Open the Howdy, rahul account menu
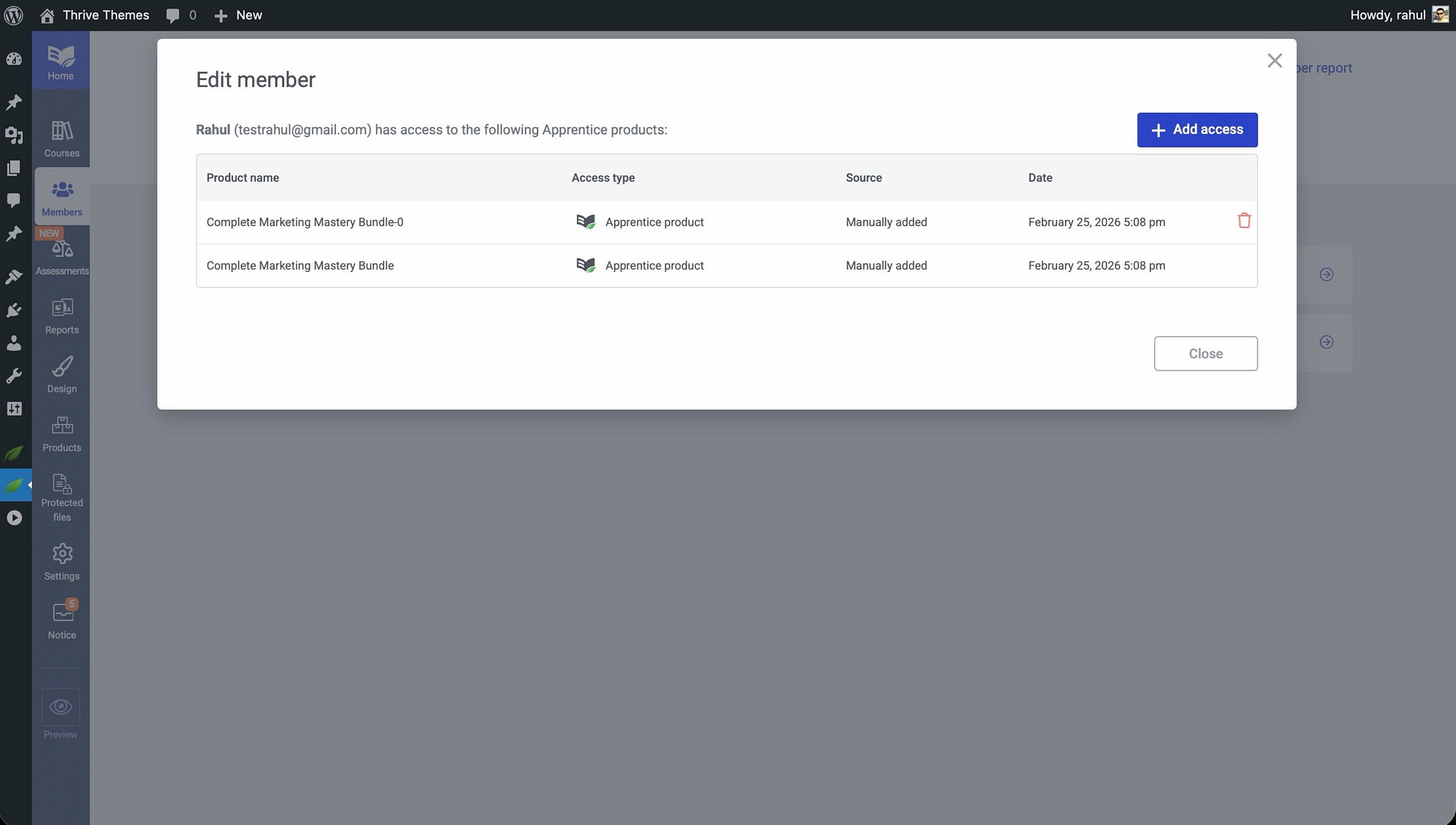The width and height of the screenshot is (1456, 825). click(1396, 15)
